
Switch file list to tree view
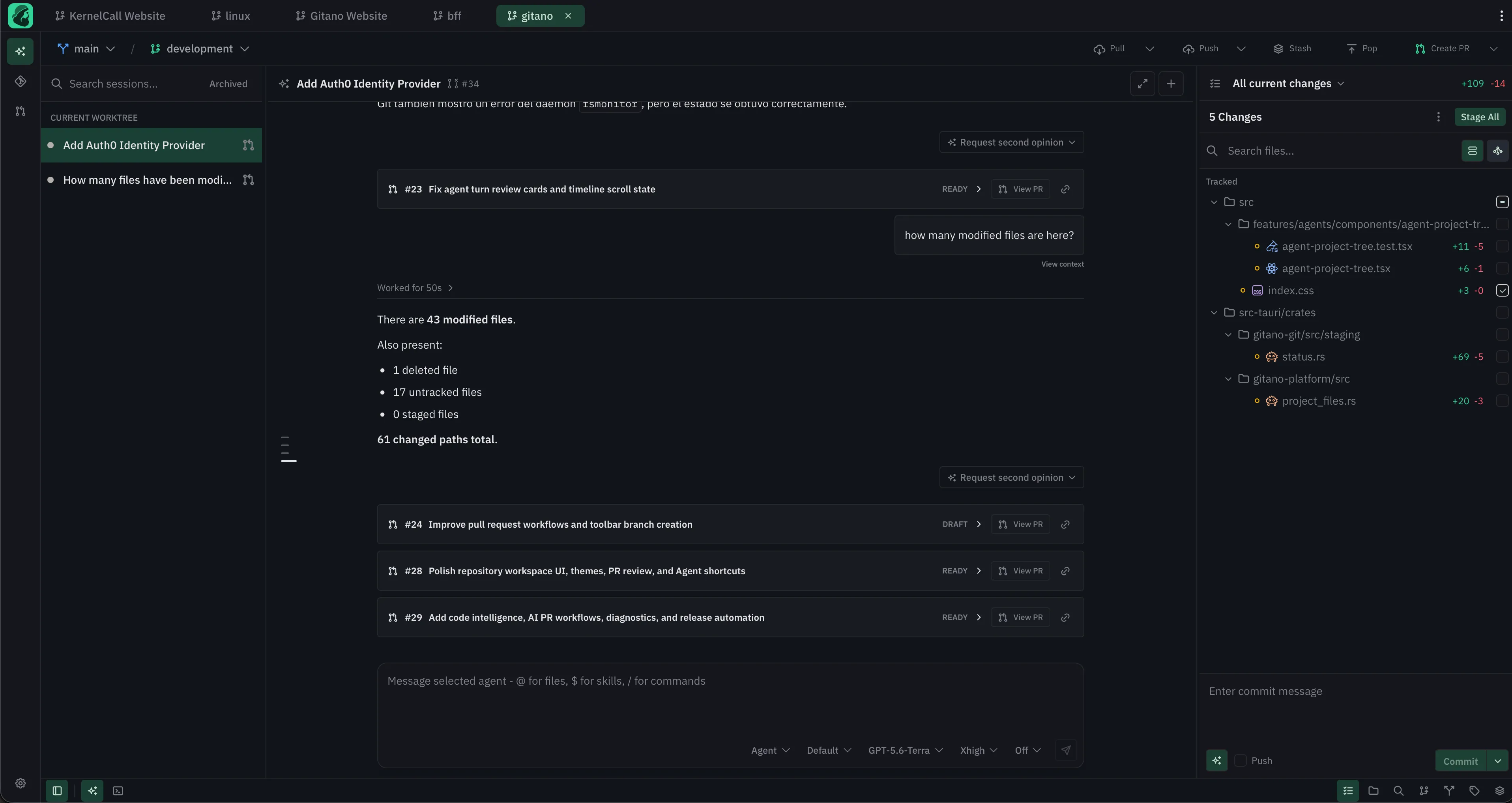tap(1498, 151)
